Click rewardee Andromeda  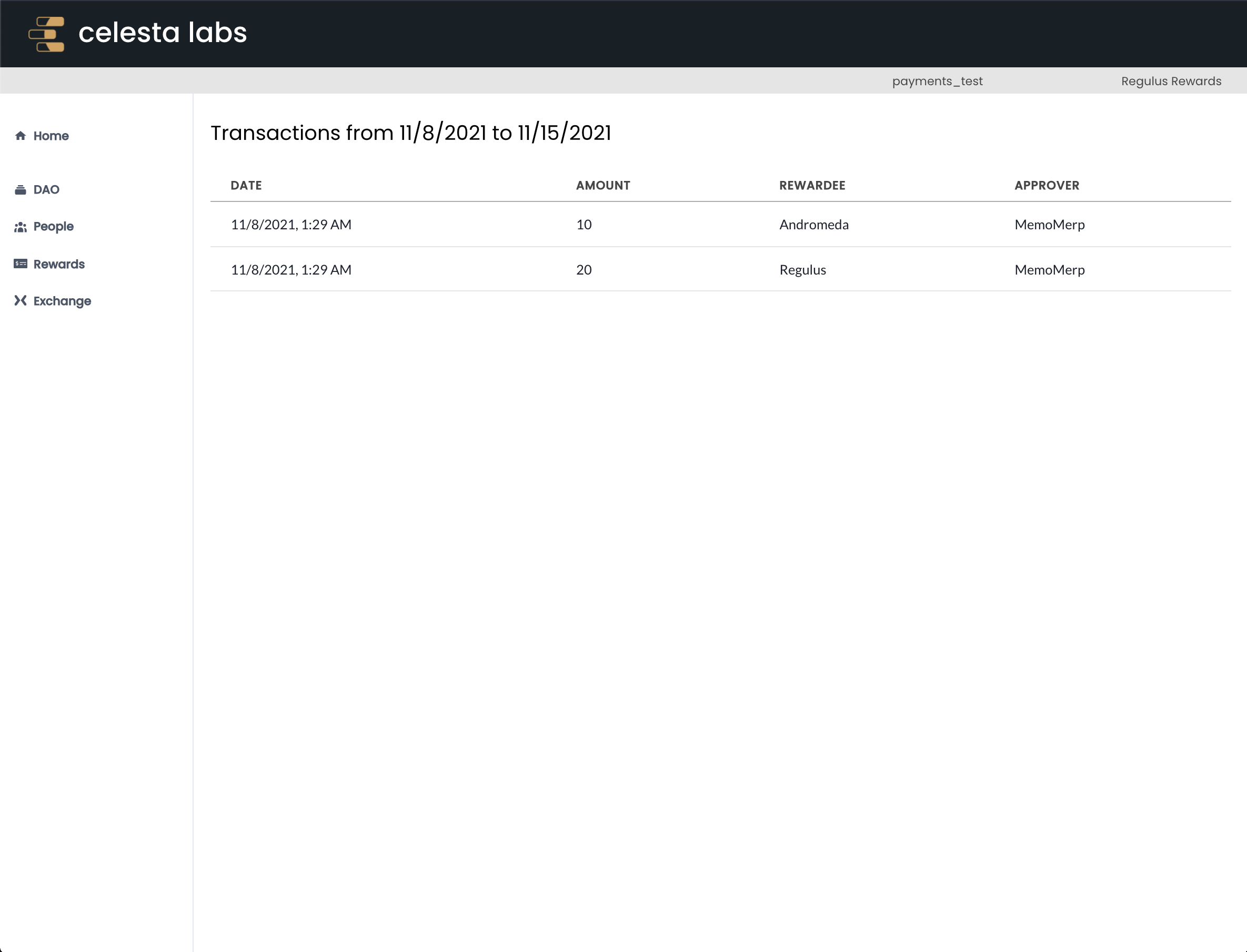[x=814, y=225]
